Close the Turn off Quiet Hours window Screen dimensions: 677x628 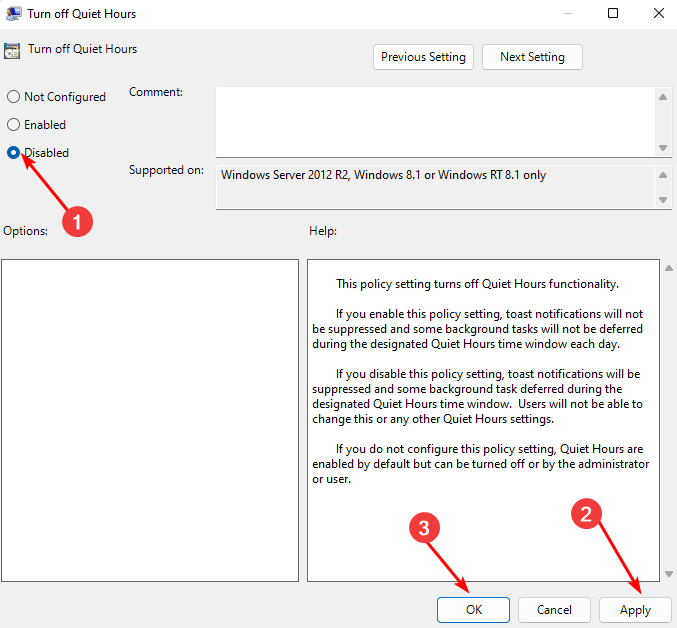(x=658, y=13)
